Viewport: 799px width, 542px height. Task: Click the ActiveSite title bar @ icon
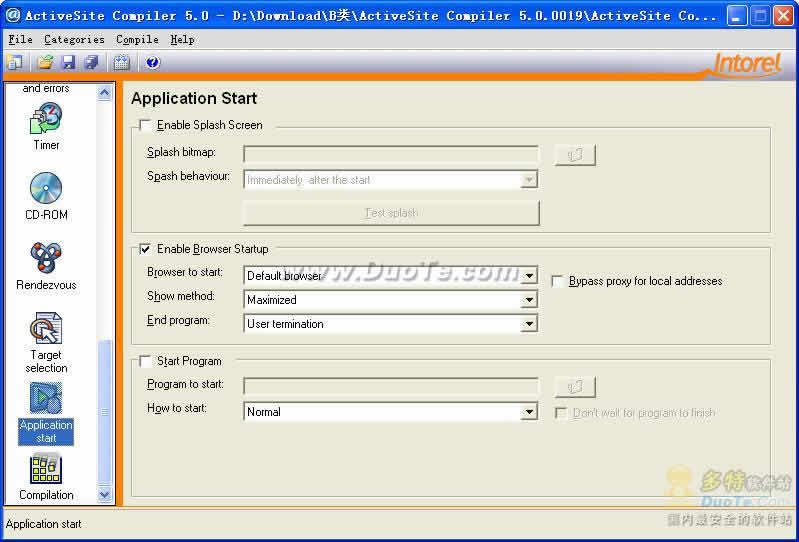tap(13, 15)
